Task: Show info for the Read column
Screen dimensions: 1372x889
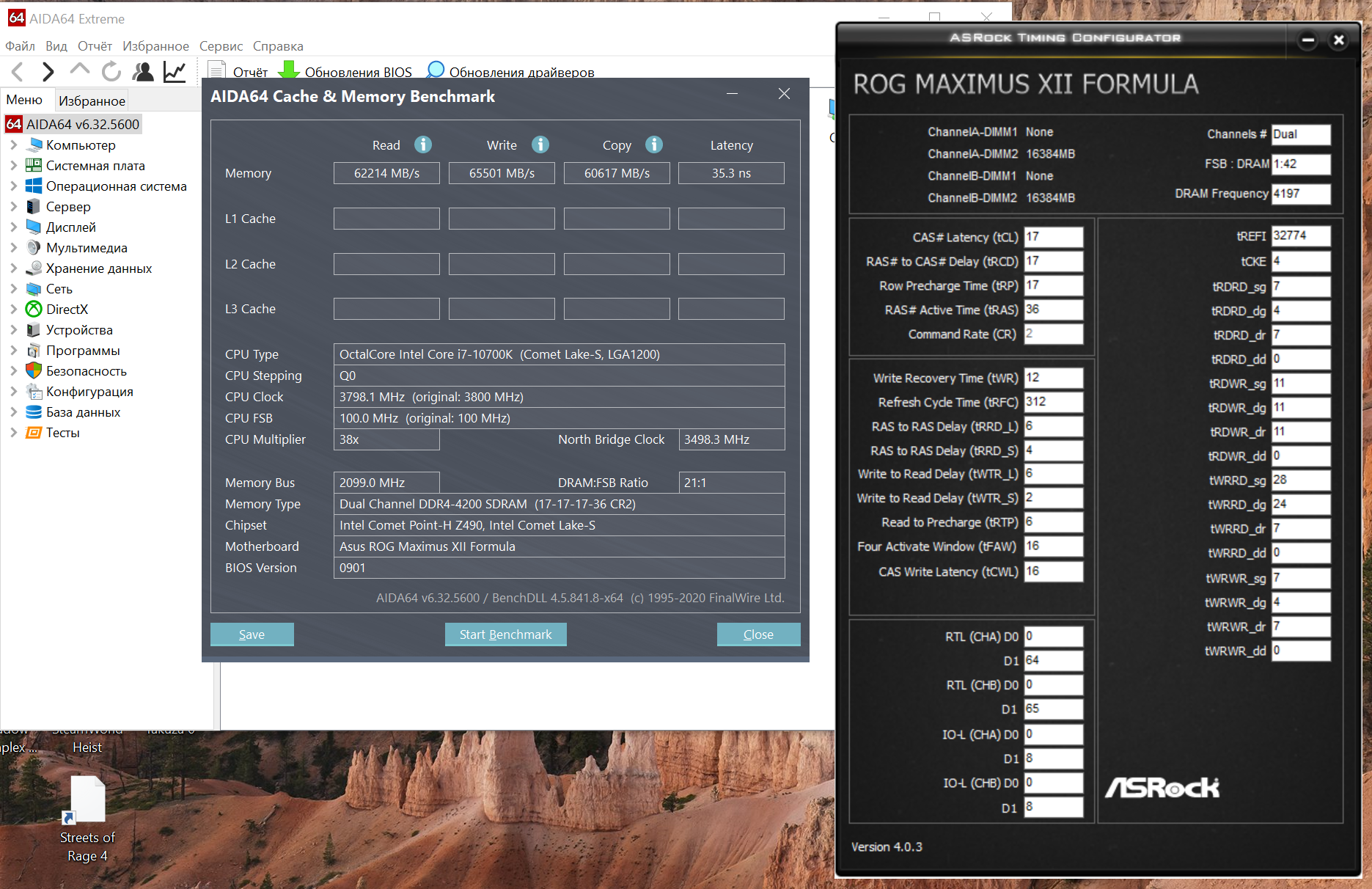Action: [x=423, y=144]
